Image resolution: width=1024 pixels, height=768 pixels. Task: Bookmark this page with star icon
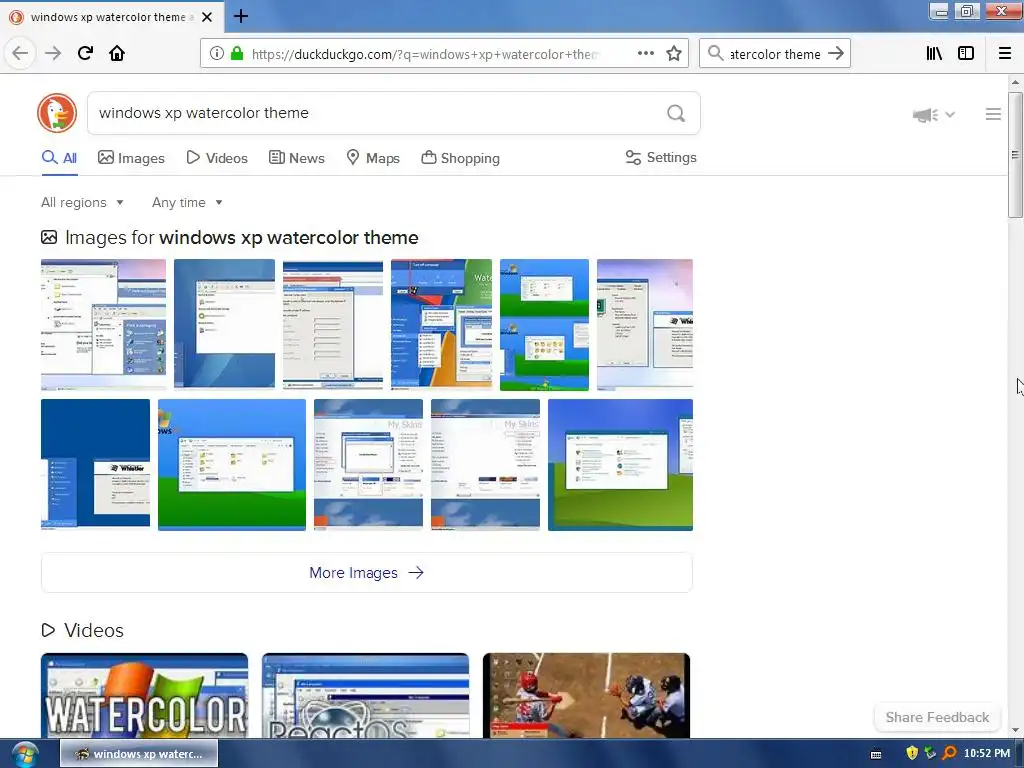click(674, 54)
